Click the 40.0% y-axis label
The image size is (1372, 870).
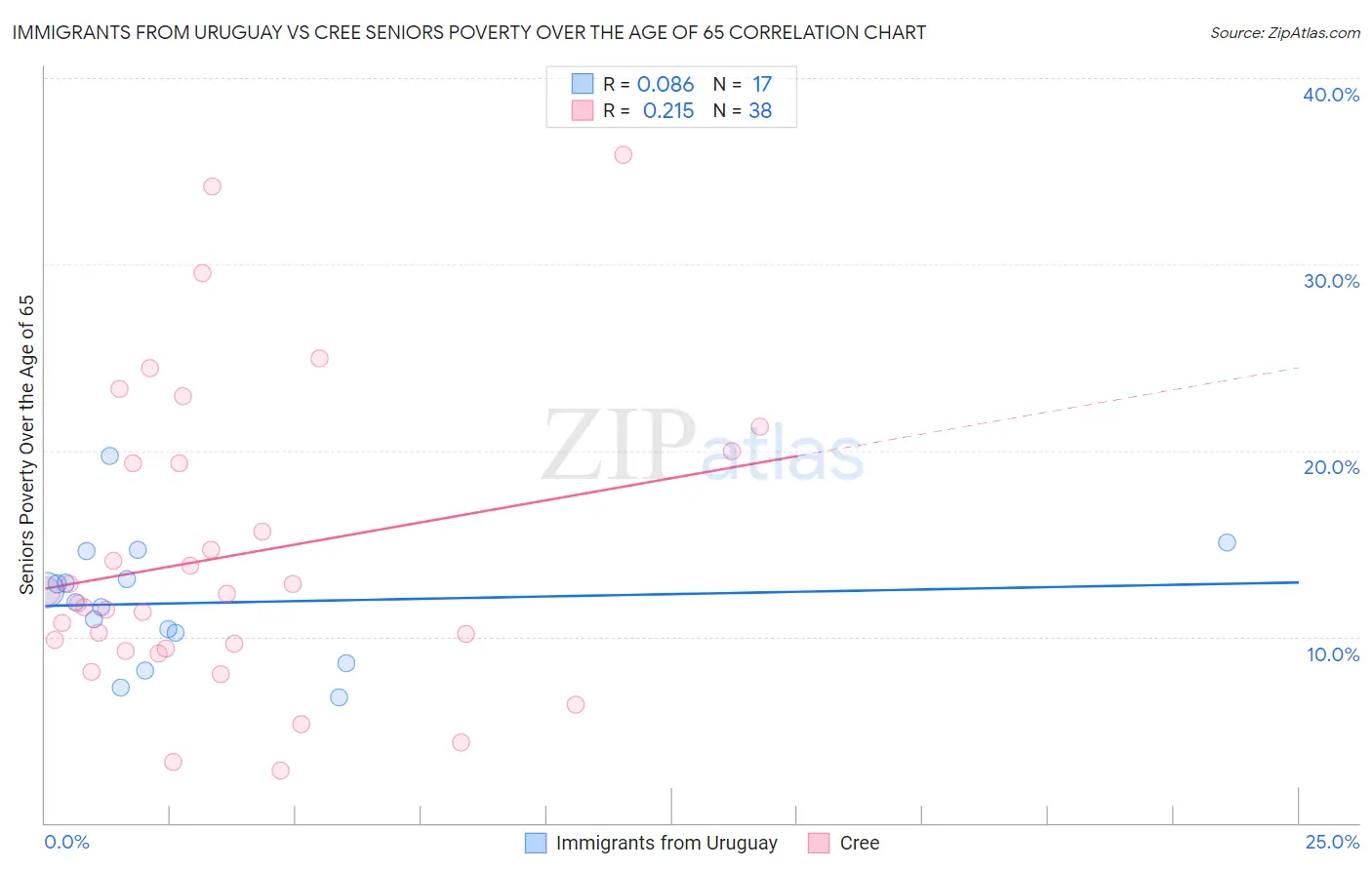[x=1331, y=95]
